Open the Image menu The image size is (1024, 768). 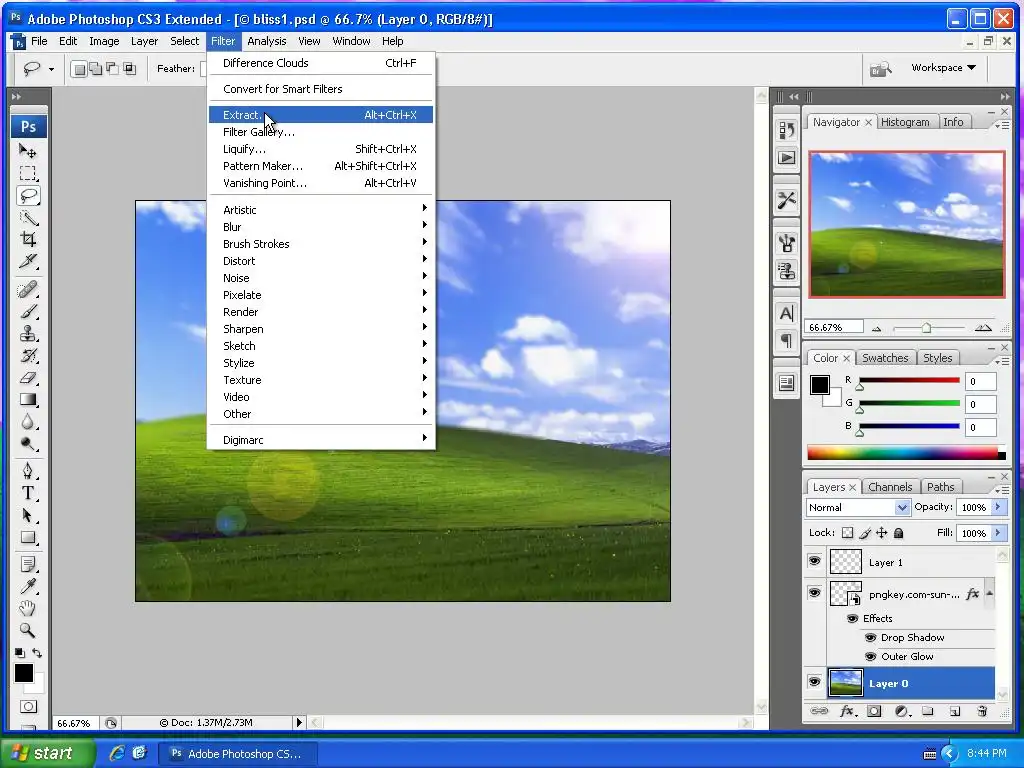pos(104,41)
